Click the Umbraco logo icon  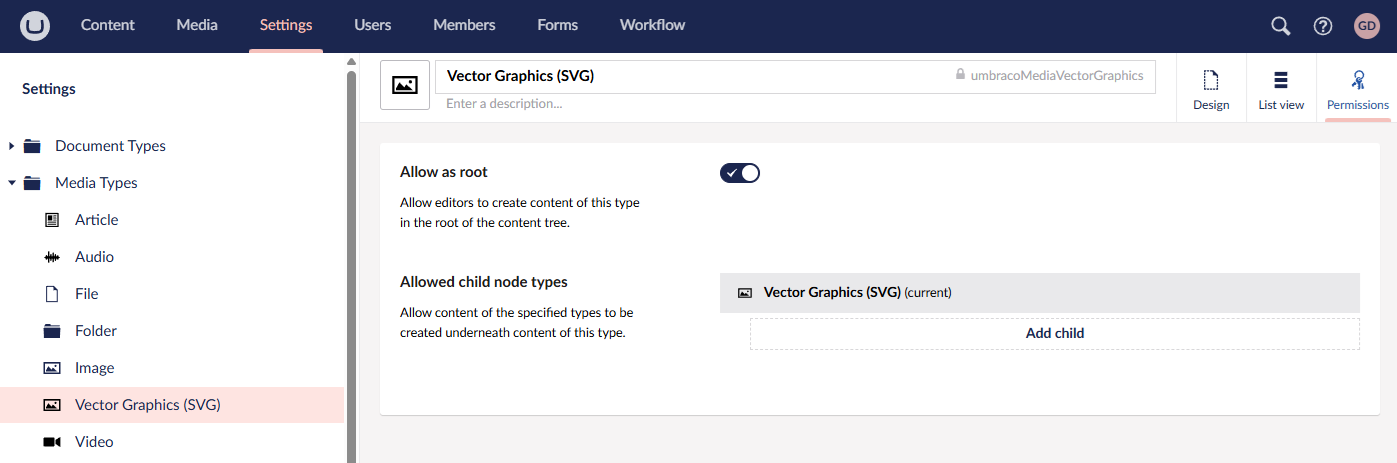pyautogui.click(x=36, y=25)
